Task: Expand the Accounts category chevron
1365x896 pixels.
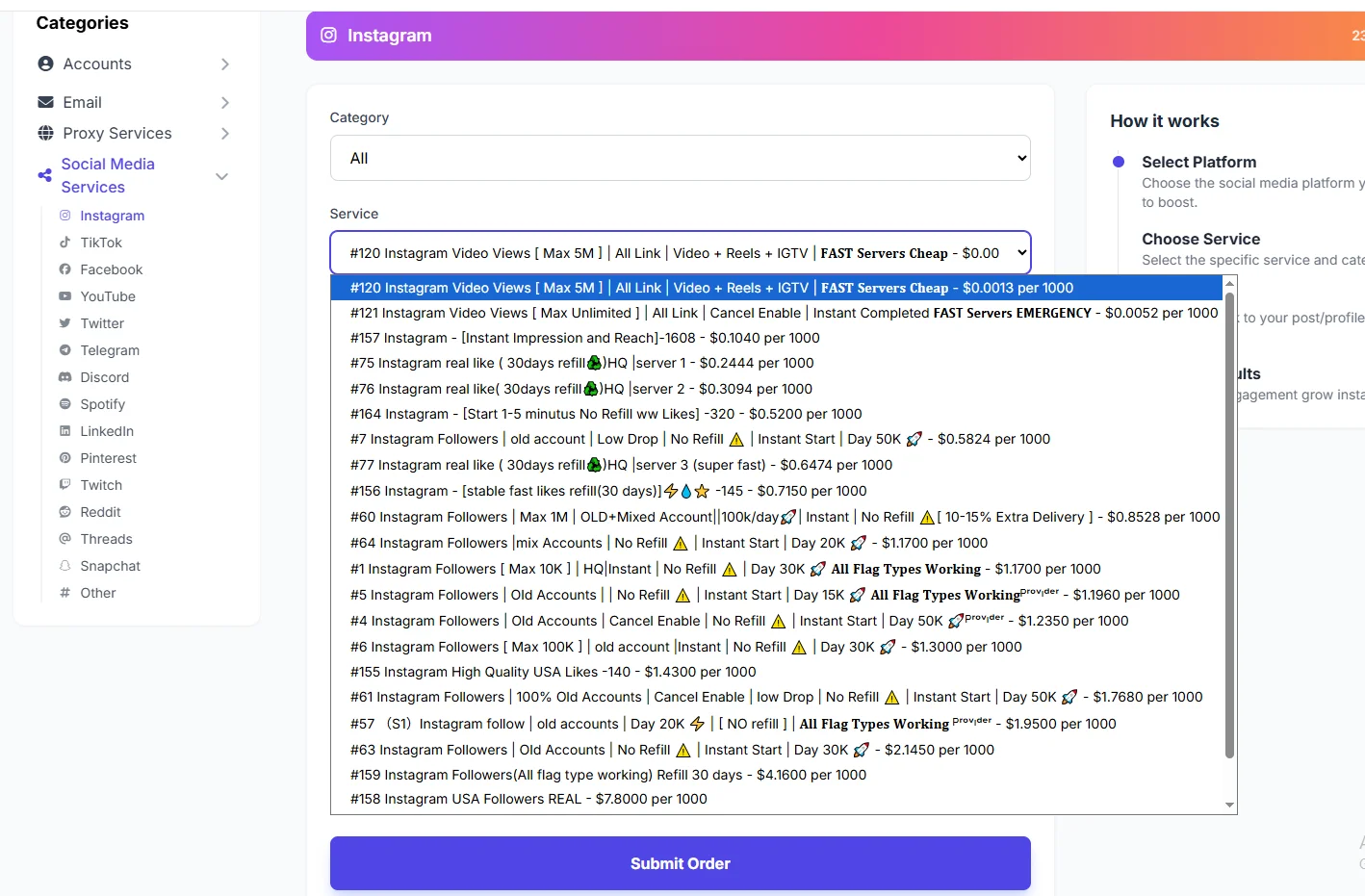Action: [x=224, y=64]
